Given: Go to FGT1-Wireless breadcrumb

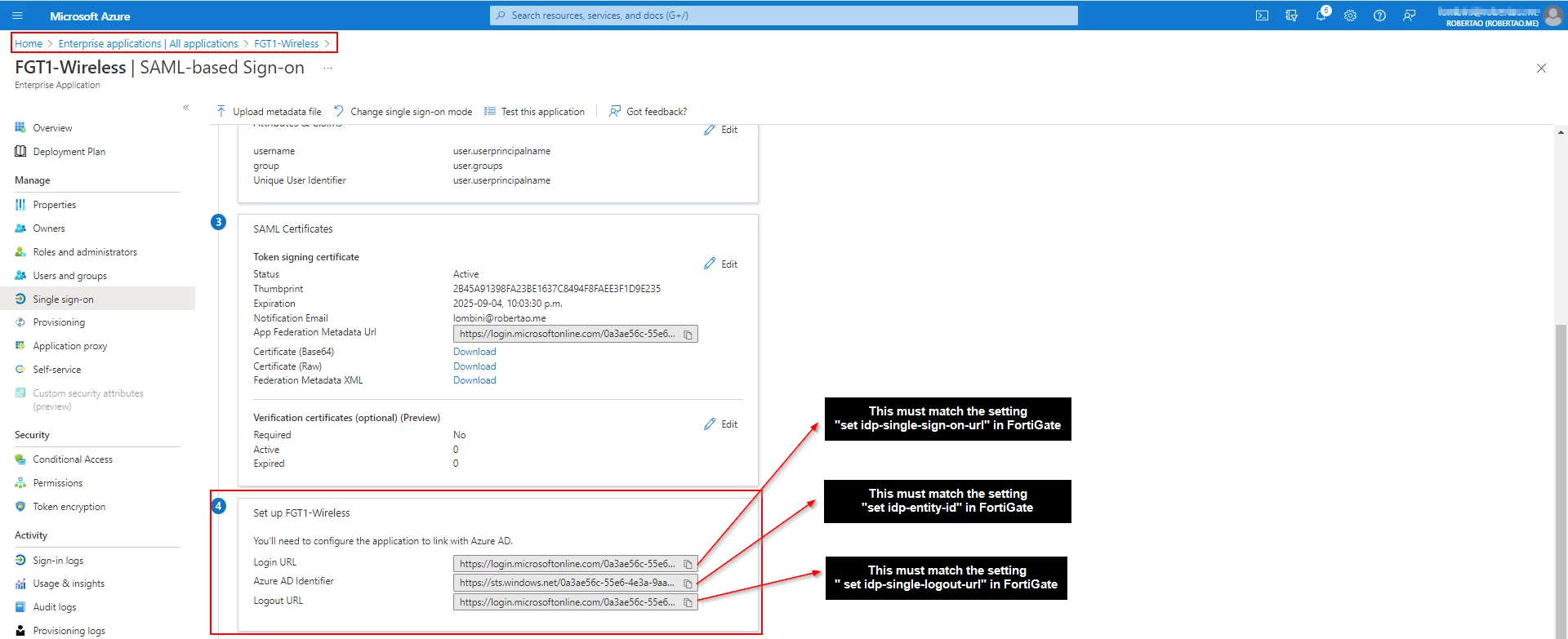Looking at the screenshot, I should click(286, 44).
